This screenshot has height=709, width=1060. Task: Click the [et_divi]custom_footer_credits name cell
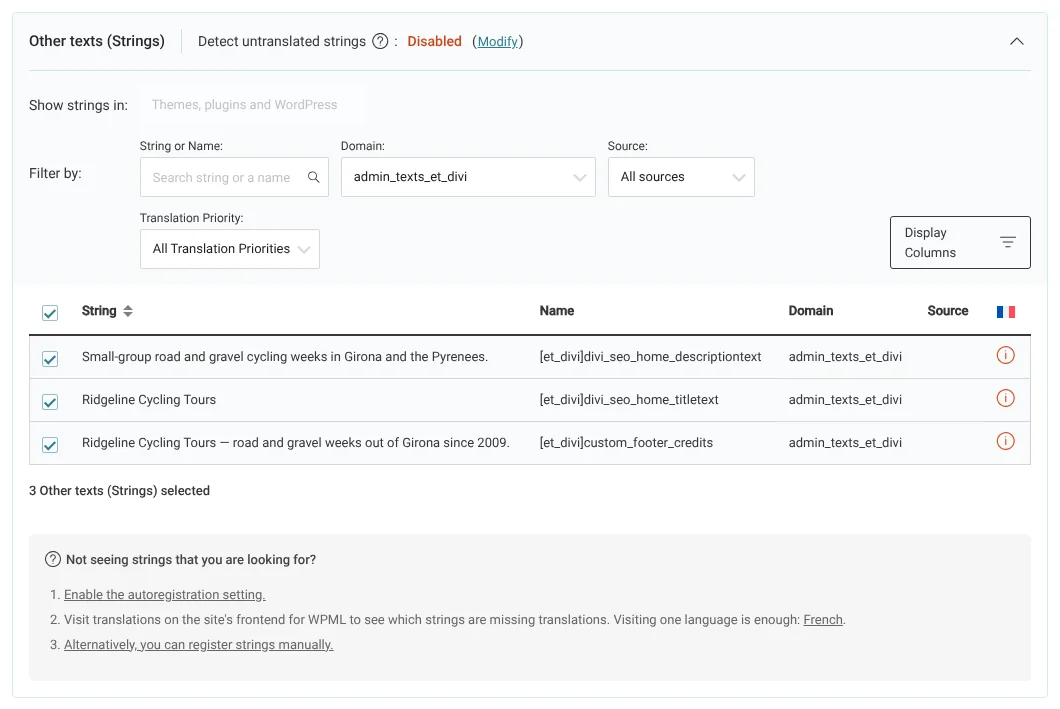(626, 443)
